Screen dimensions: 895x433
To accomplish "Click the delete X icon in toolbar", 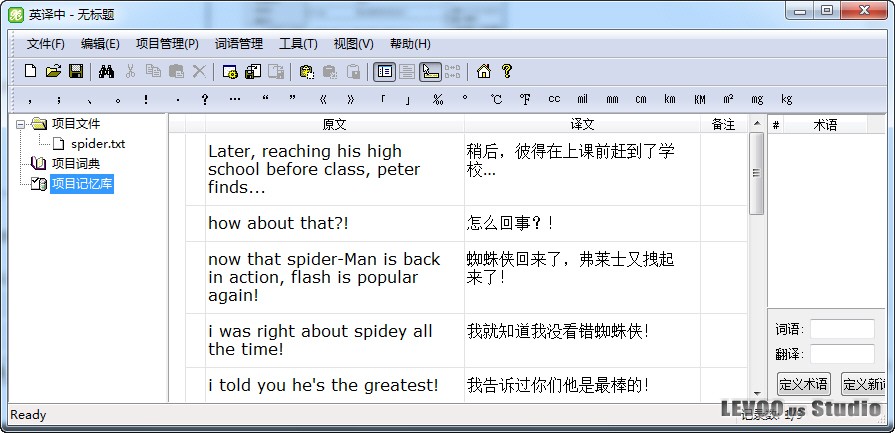I will click(199, 71).
